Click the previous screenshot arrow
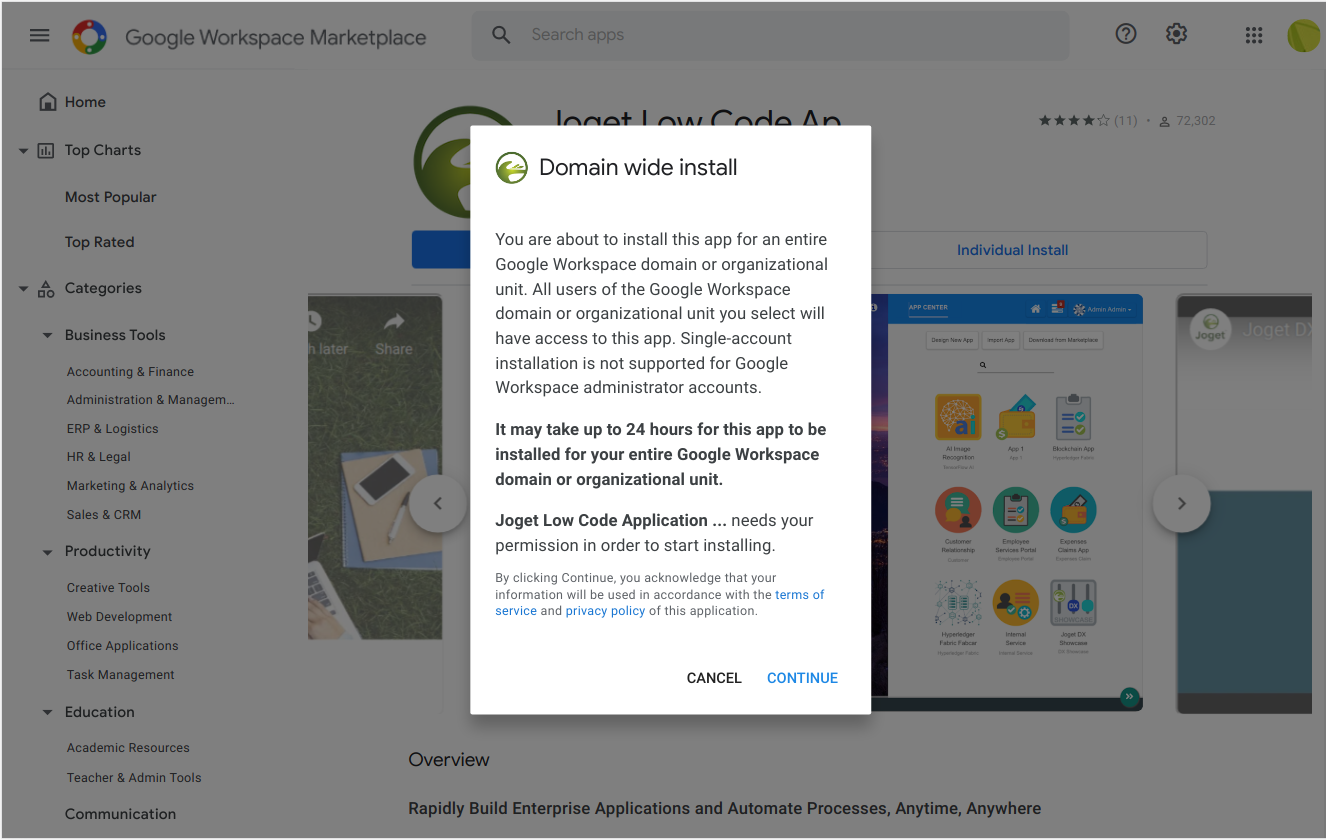 (x=437, y=503)
